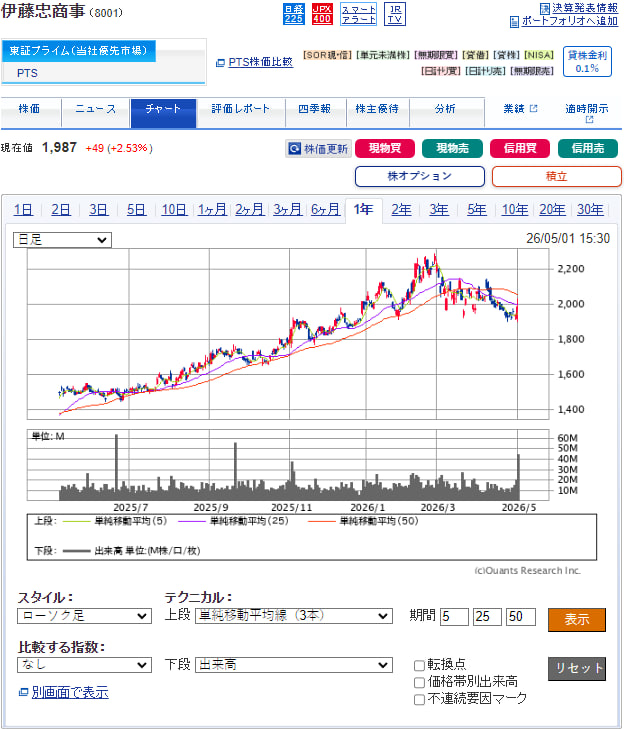Viewport: 624px width, 731px height.
Task: Click the JPX 400 badge icon
Action: (x=322, y=14)
